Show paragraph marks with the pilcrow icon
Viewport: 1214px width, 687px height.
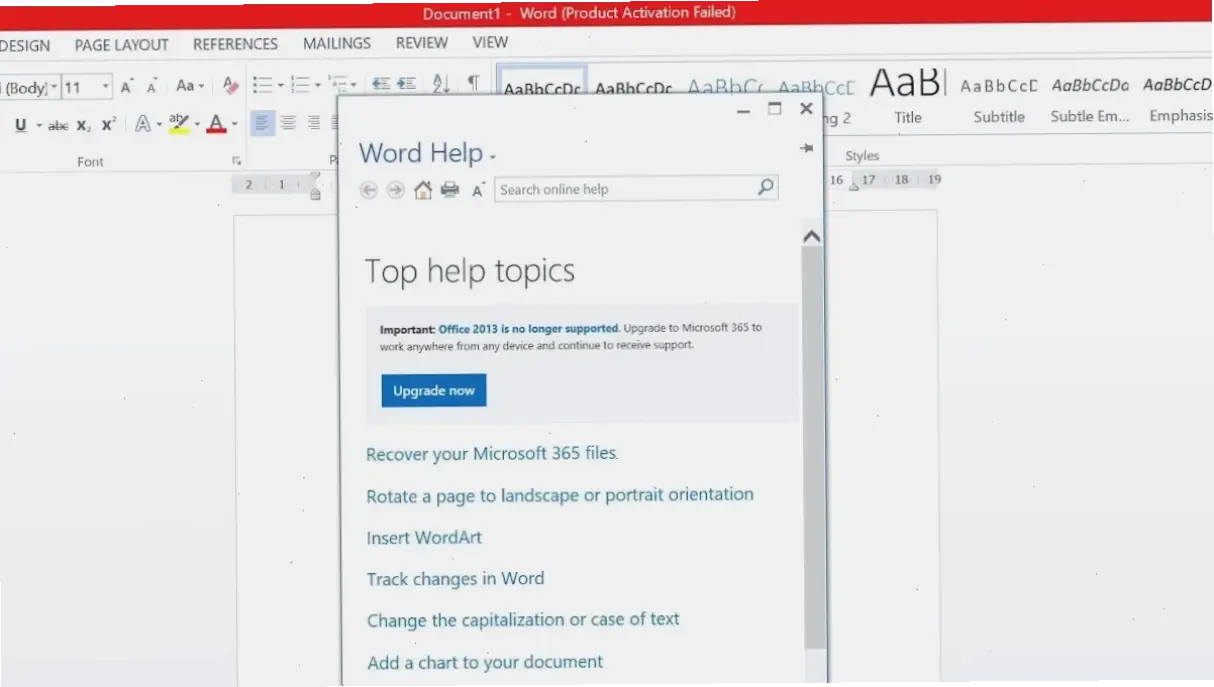(473, 84)
